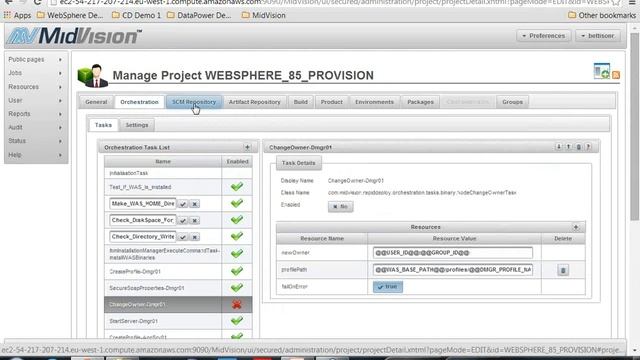Expand the Audit sidebar menu
The height and width of the screenshot is (360, 640).
36,127
